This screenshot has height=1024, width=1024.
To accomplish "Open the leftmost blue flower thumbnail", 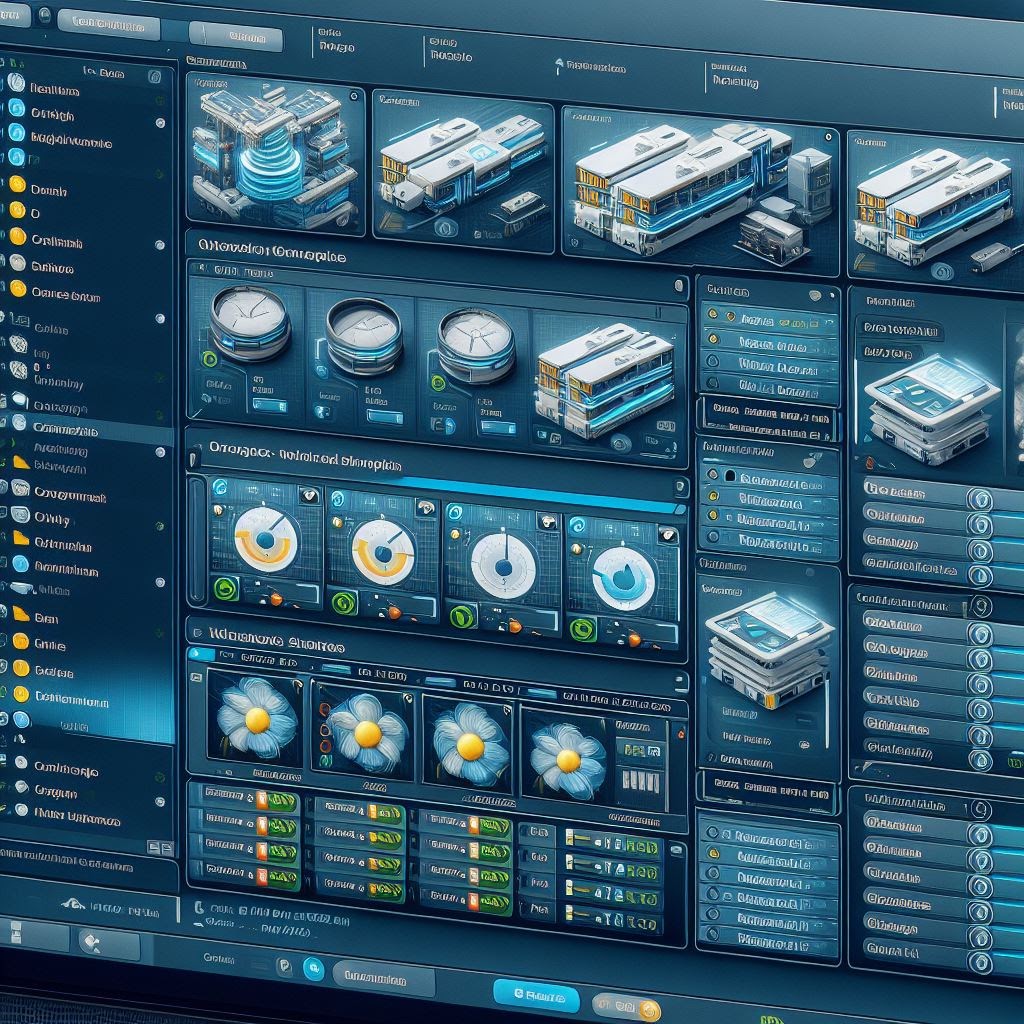I will (x=256, y=719).
